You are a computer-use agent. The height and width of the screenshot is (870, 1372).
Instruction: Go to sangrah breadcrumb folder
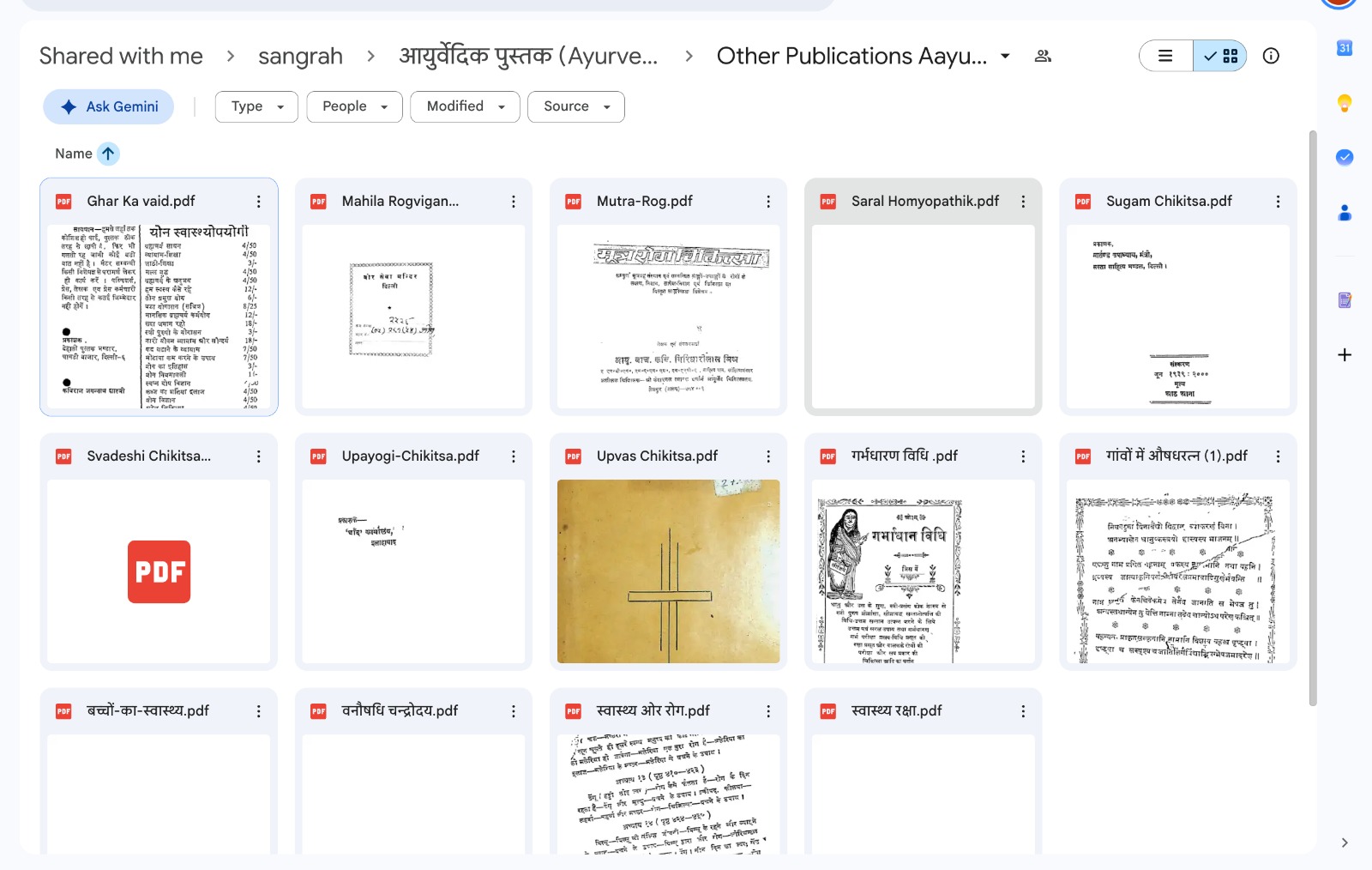coord(300,56)
